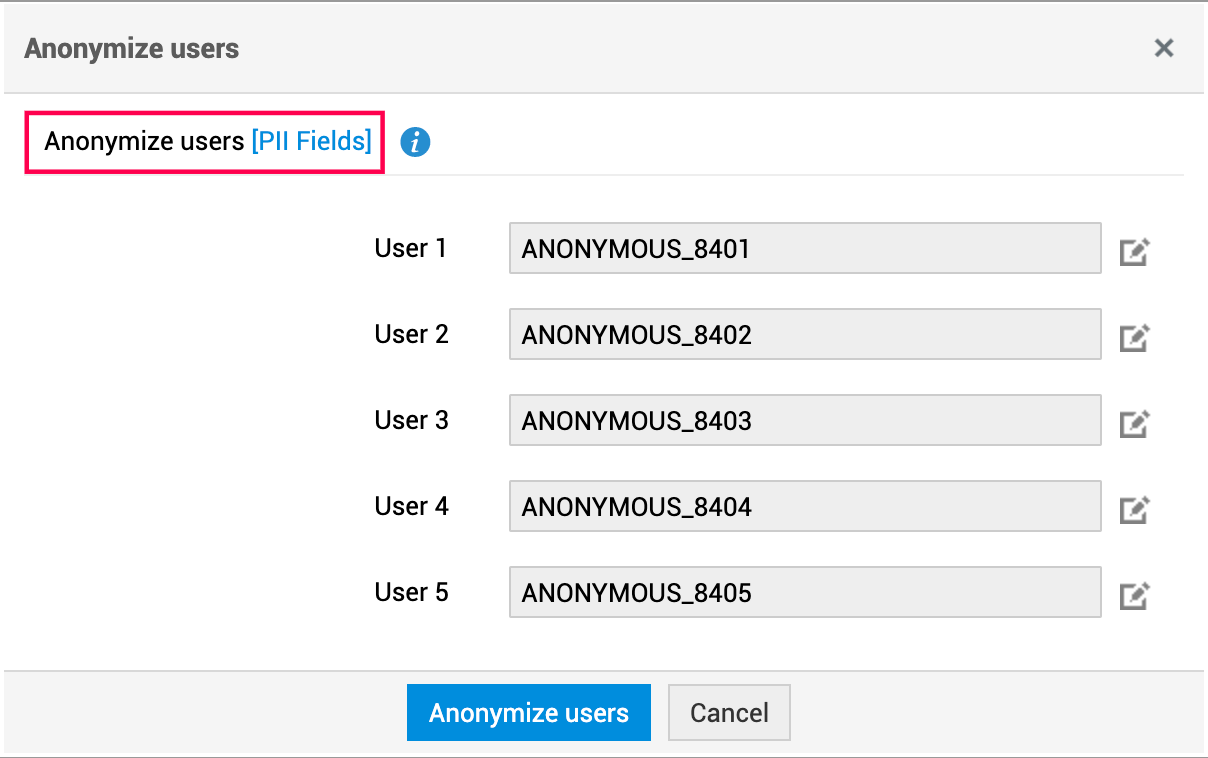Edit the ANONYMOUS_8402 name via pencil icon

click(1134, 337)
